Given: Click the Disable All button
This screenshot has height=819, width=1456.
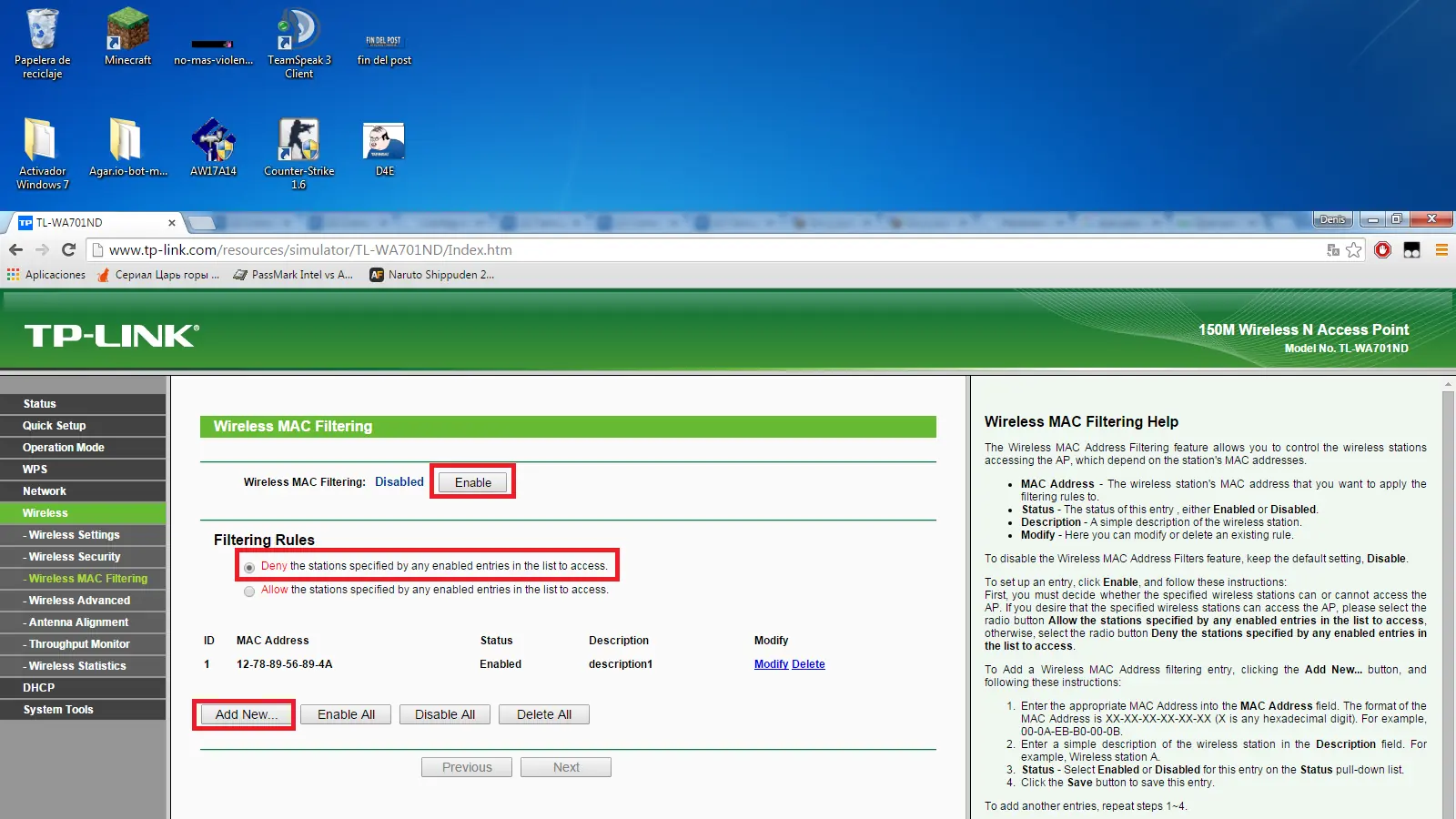Looking at the screenshot, I should [445, 714].
